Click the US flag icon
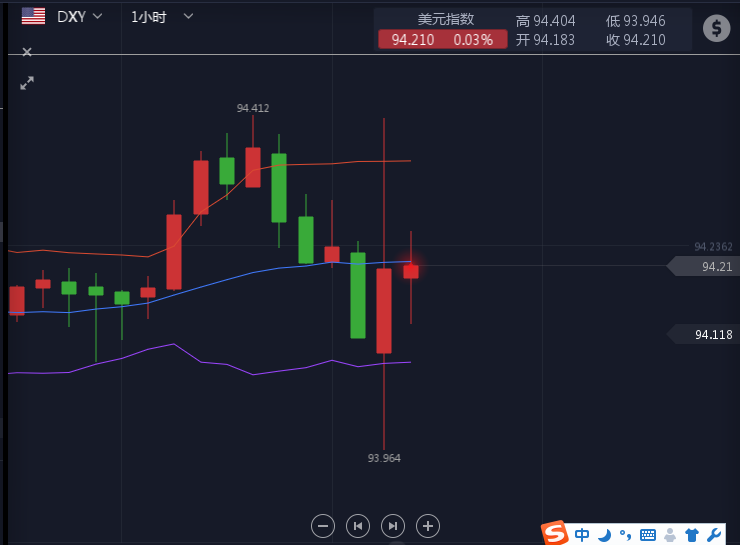This screenshot has width=740, height=545. tap(33, 16)
